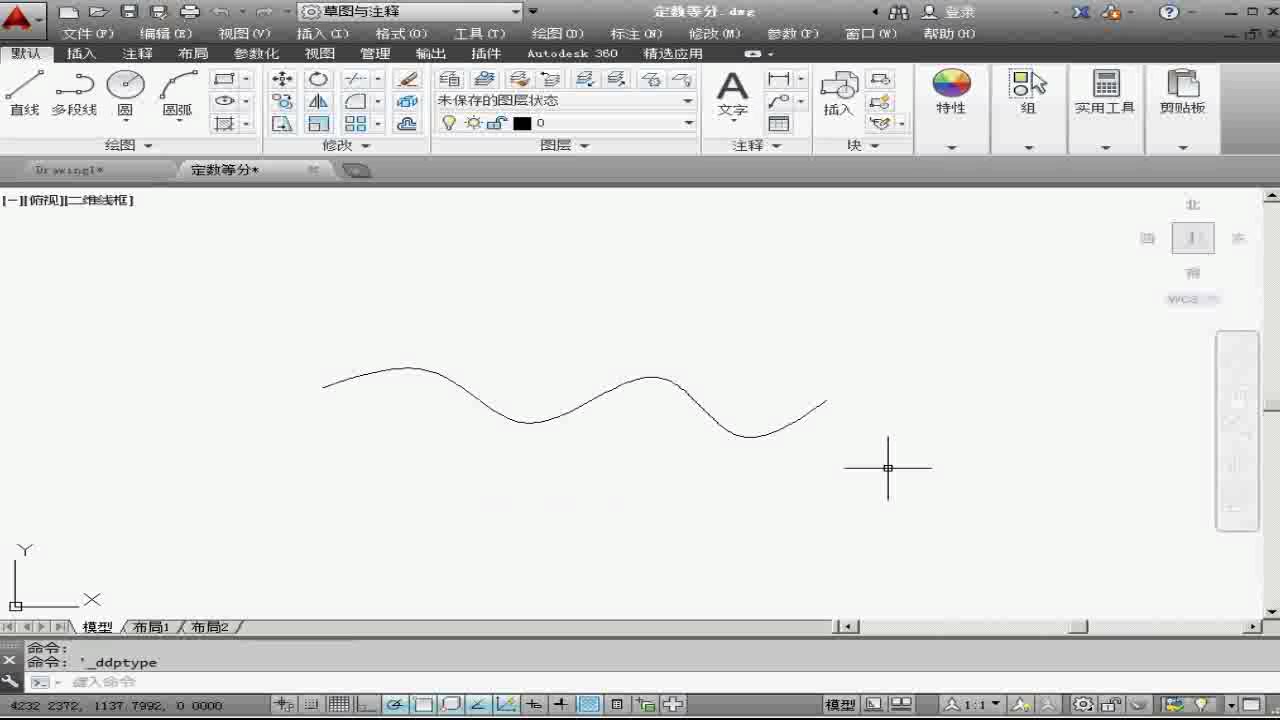Viewport: 1280px width, 720px height.
Task: Toggle layer freeze sun icon
Action: click(x=473, y=123)
